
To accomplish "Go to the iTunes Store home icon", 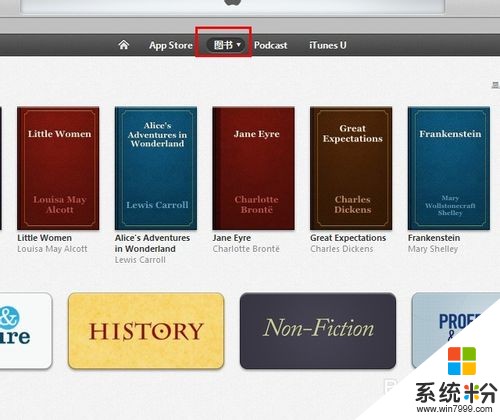I will tap(124, 45).
